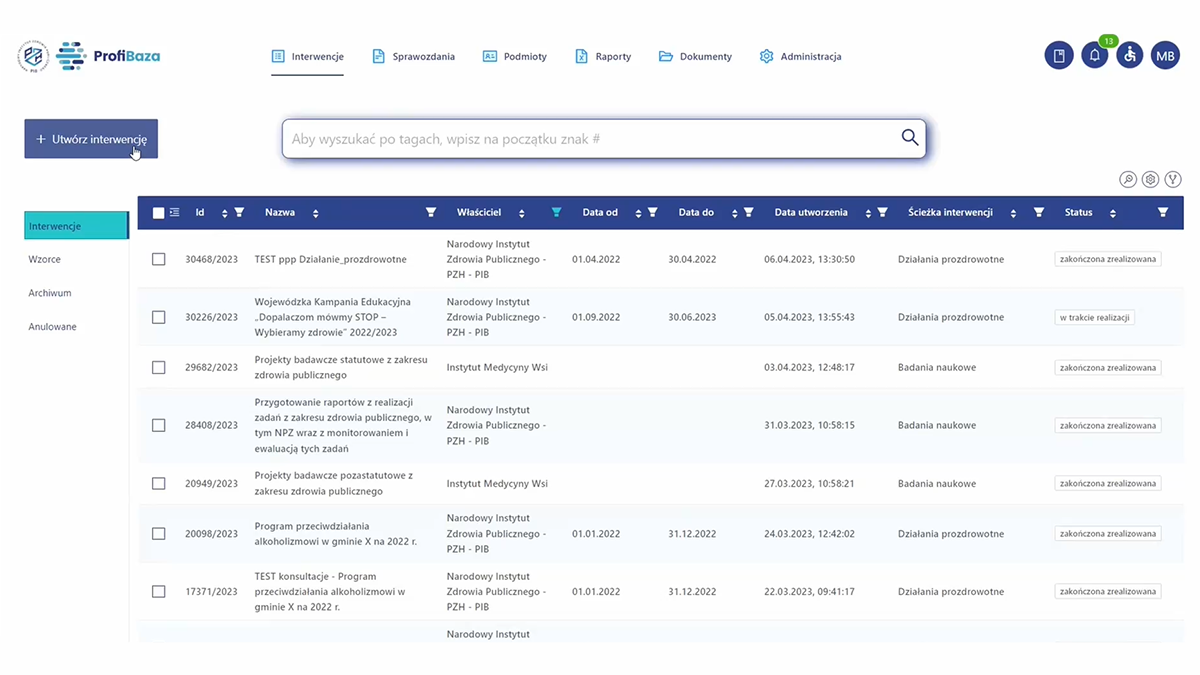This screenshot has height=675, width=1200.
Task: Focus the tag search input field
Action: click(590, 139)
